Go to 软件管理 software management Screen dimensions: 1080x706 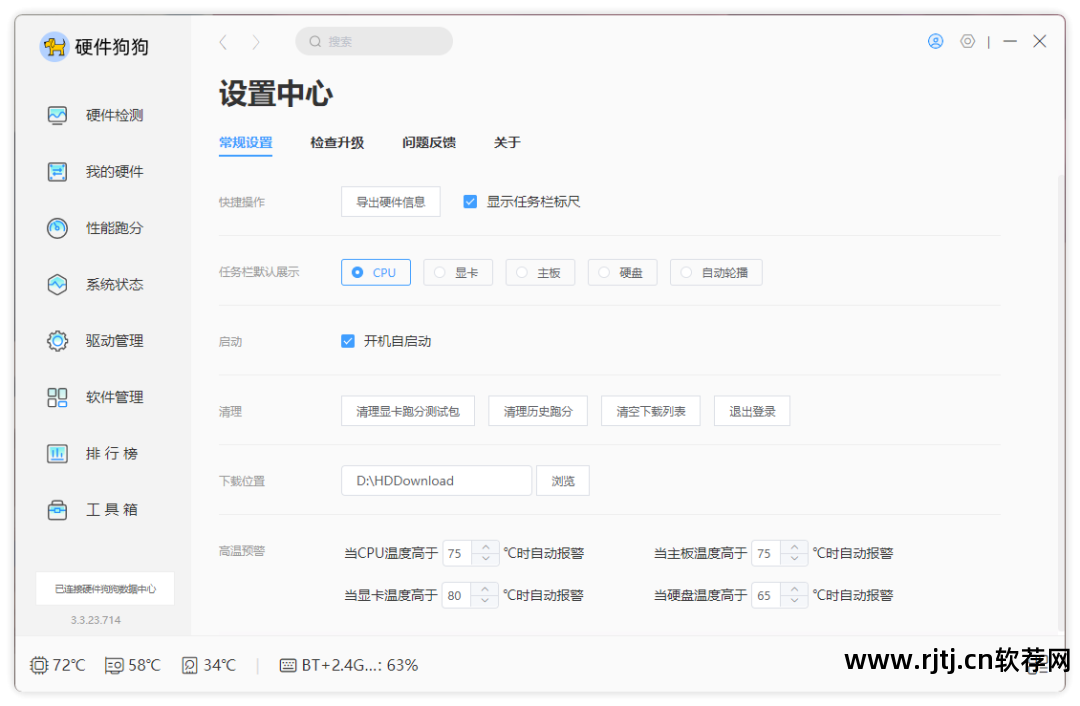[113, 397]
